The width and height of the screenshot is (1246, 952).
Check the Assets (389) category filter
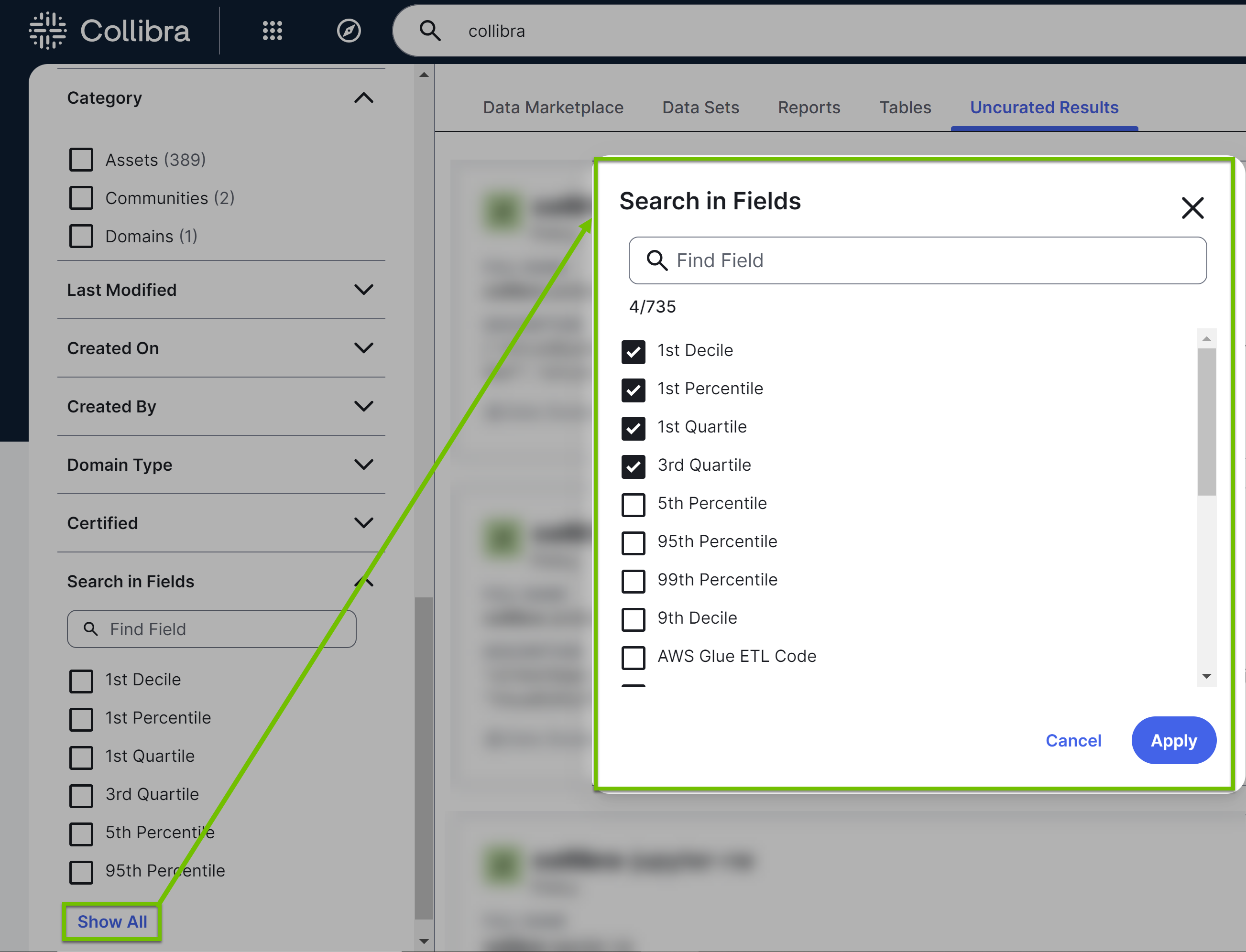(81, 159)
